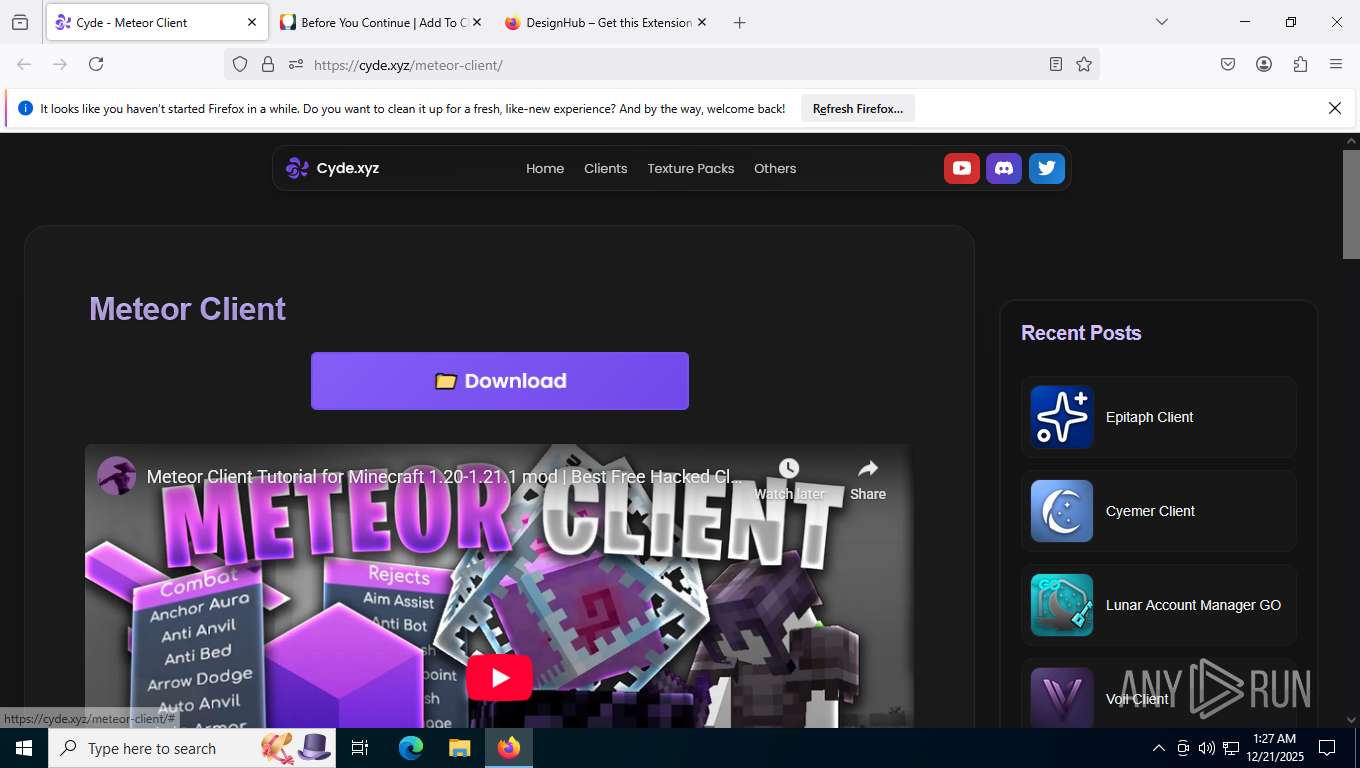Open the site's Twitter icon
The width and height of the screenshot is (1360, 768).
point(1047,168)
